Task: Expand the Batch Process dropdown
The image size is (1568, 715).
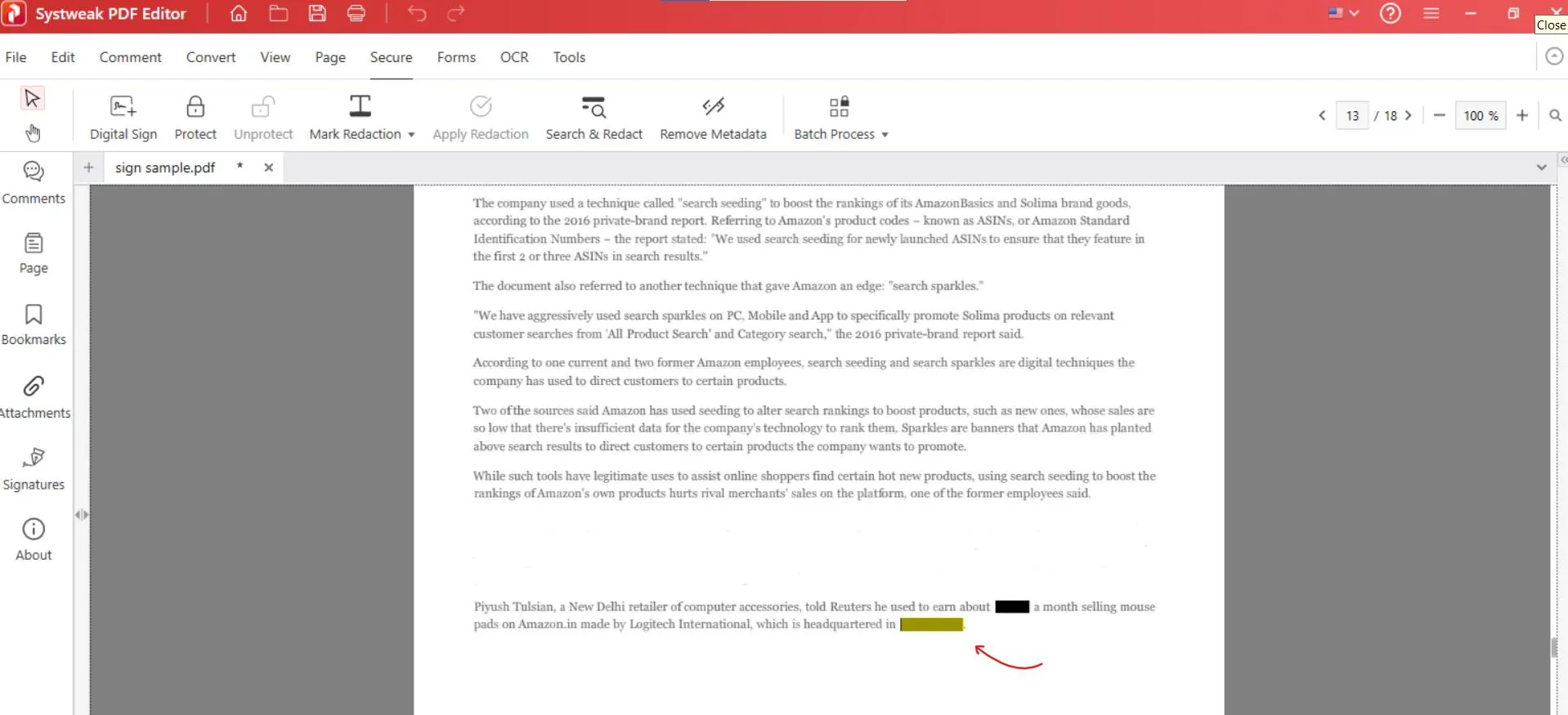Action: click(885, 135)
